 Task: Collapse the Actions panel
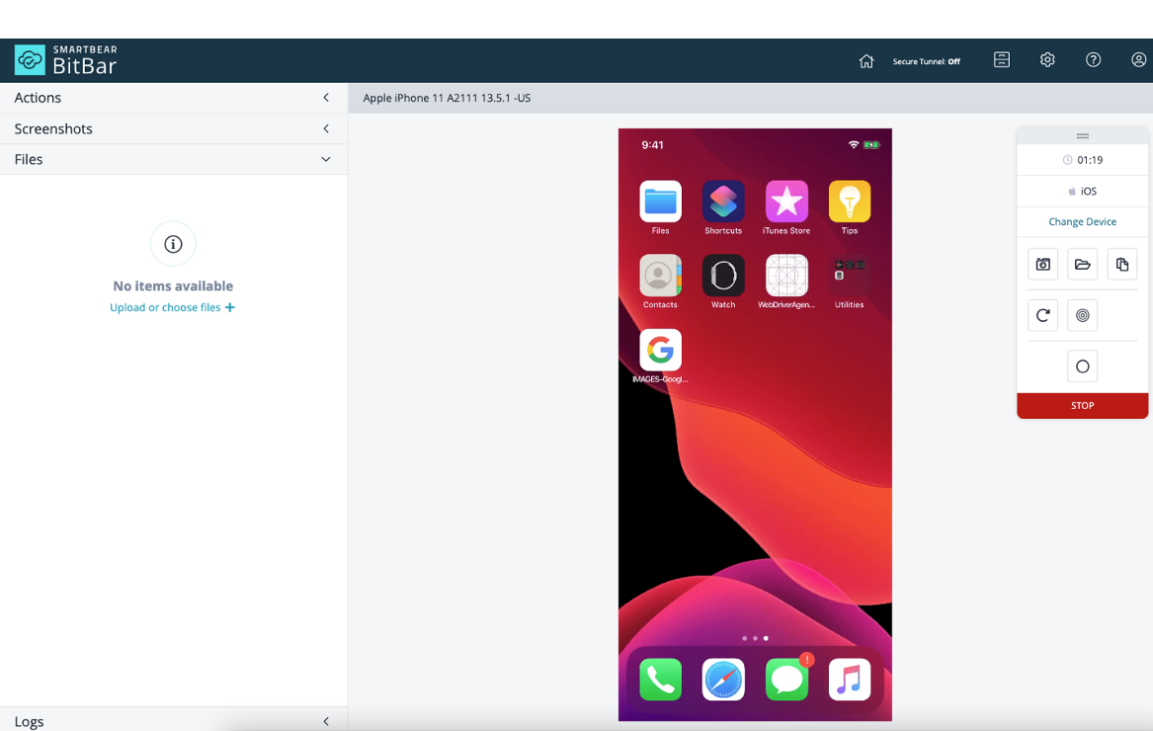click(x=325, y=97)
